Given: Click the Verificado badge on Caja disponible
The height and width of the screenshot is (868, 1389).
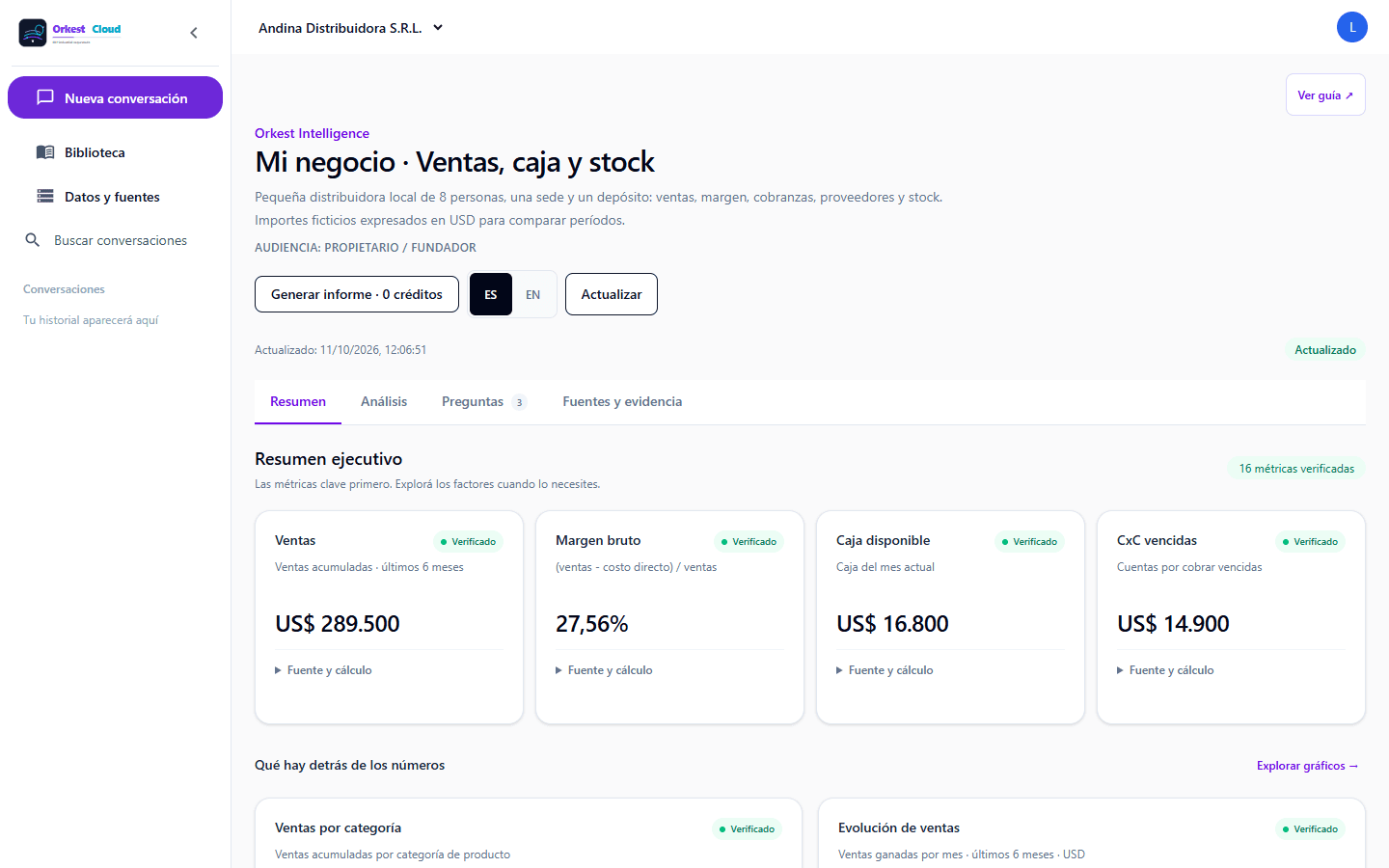Looking at the screenshot, I should (1029, 542).
